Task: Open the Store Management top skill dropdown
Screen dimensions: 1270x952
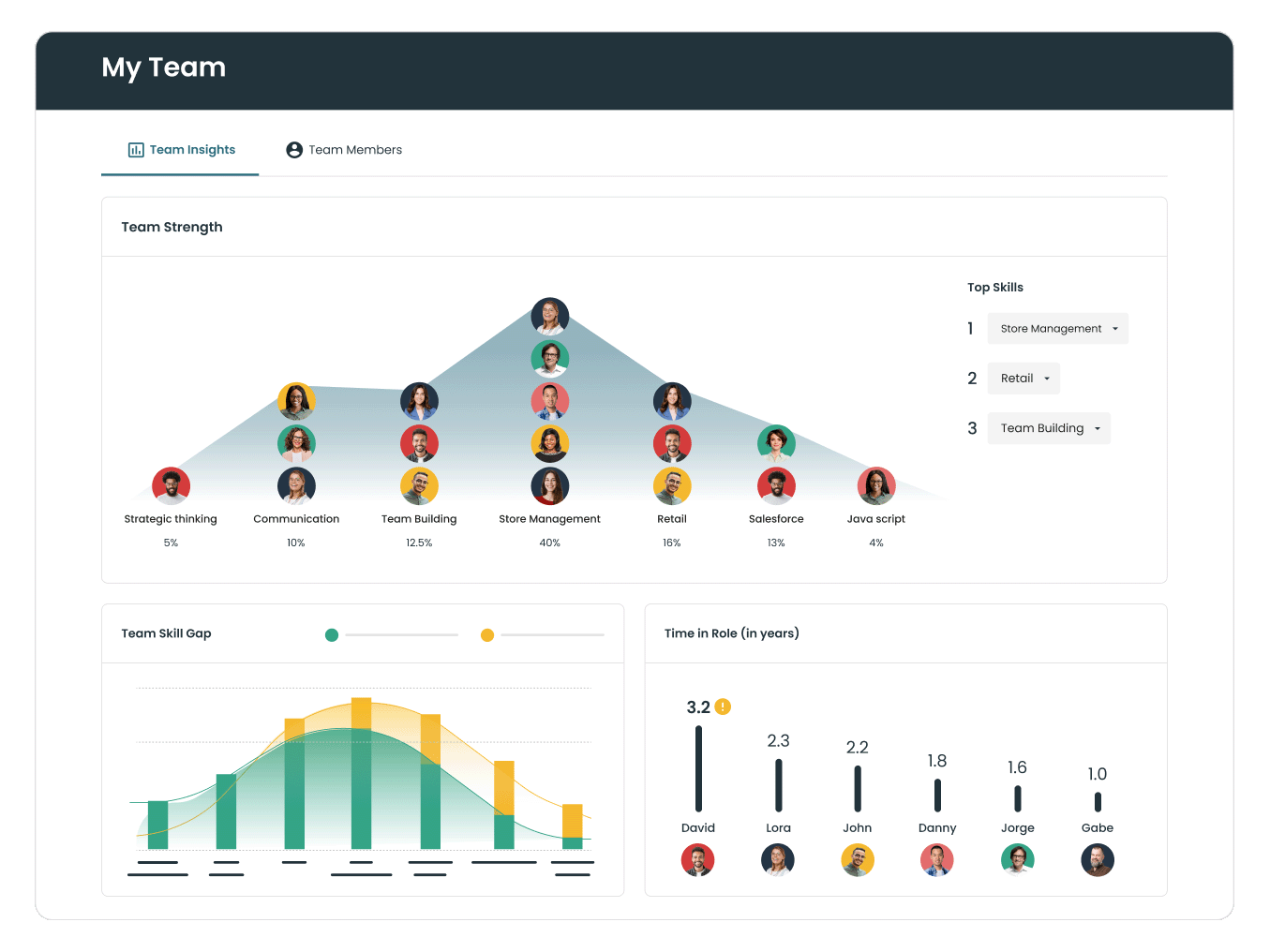Action: [1057, 328]
